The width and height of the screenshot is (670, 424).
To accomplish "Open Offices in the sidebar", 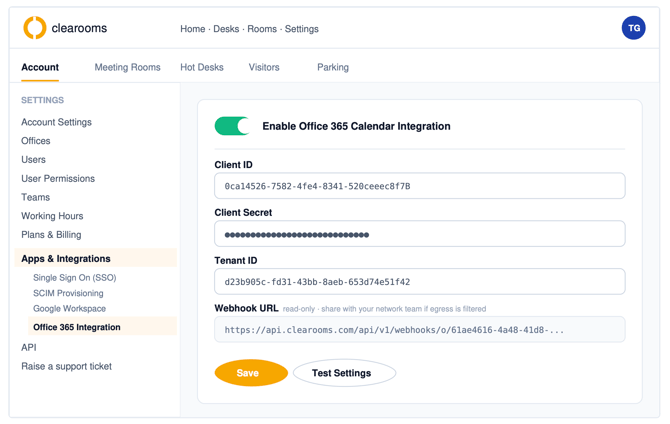I will point(36,141).
